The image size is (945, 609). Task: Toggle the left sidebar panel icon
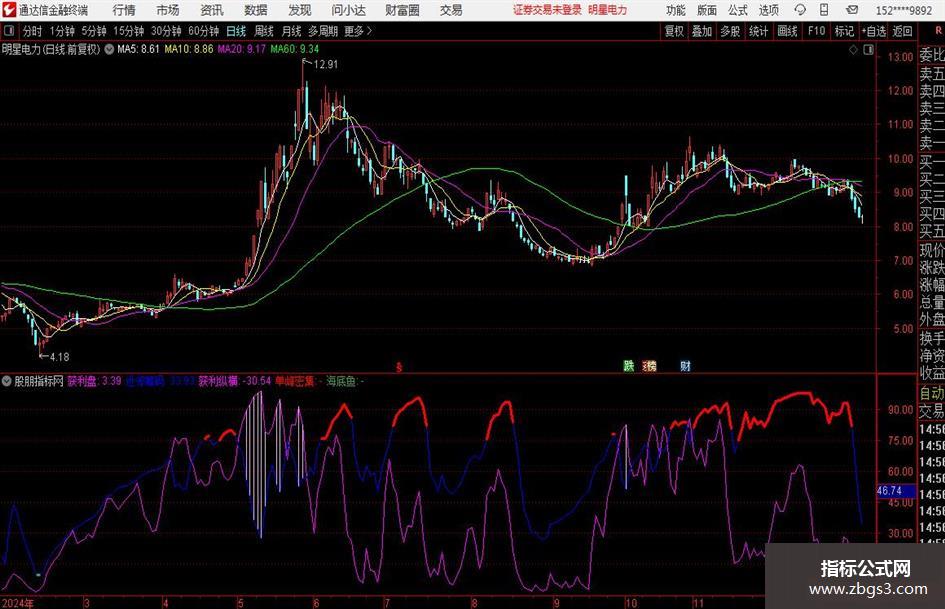(x=9, y=31)
